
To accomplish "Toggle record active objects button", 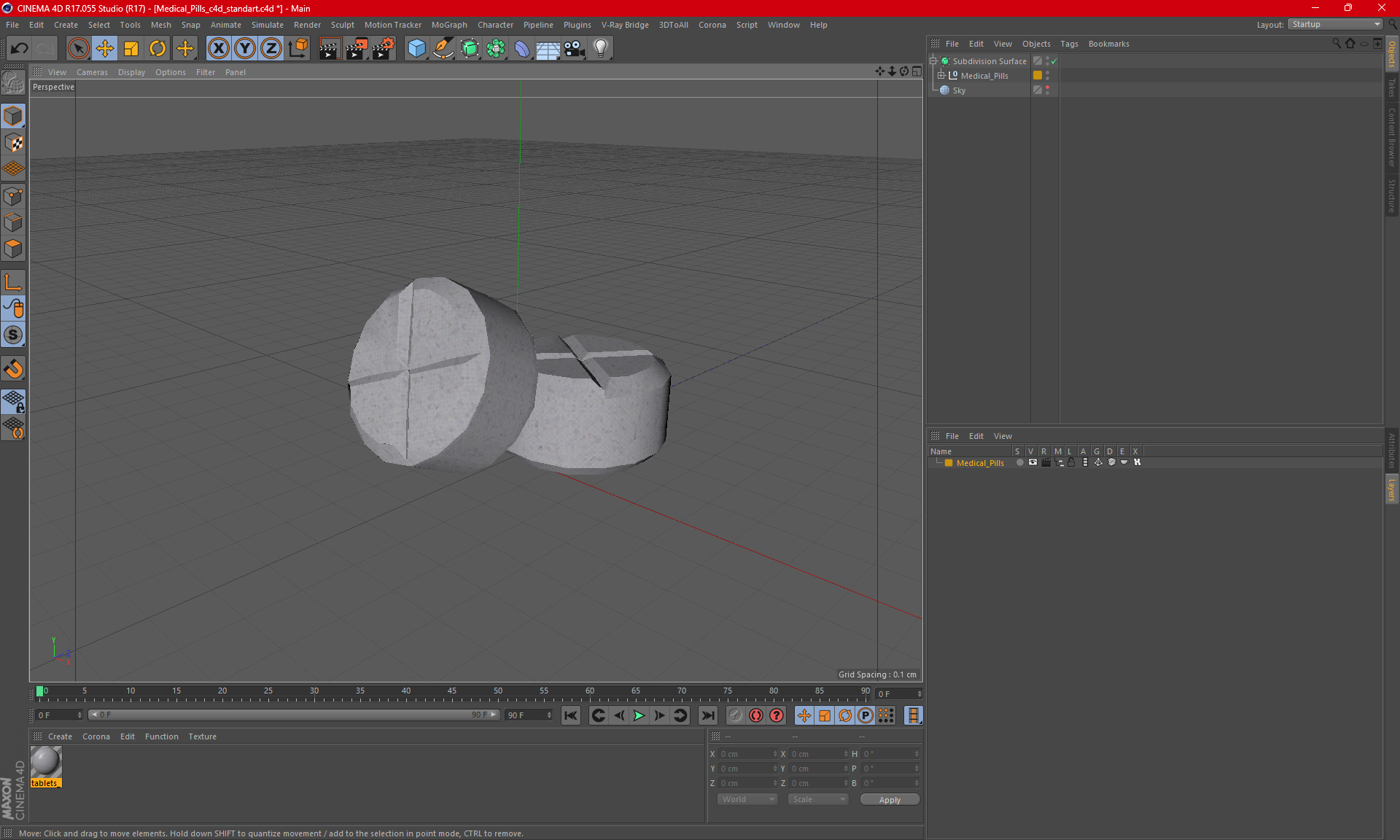I will click(756, 715).
